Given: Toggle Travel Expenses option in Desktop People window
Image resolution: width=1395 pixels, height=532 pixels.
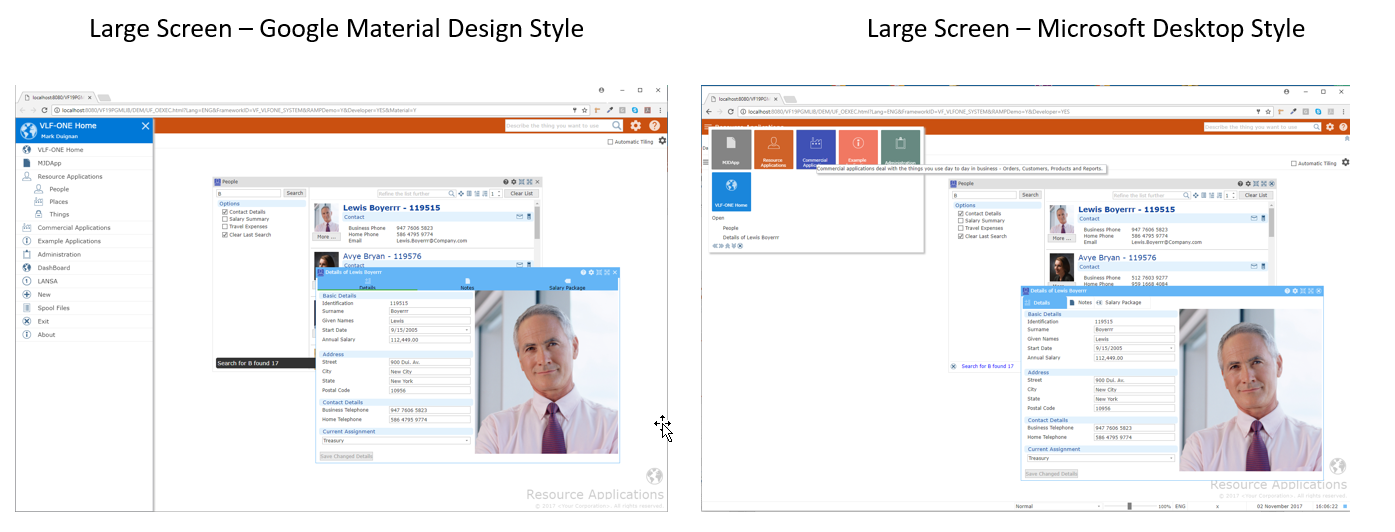Looking at the screenshot, I should click(x=961, y=229).
